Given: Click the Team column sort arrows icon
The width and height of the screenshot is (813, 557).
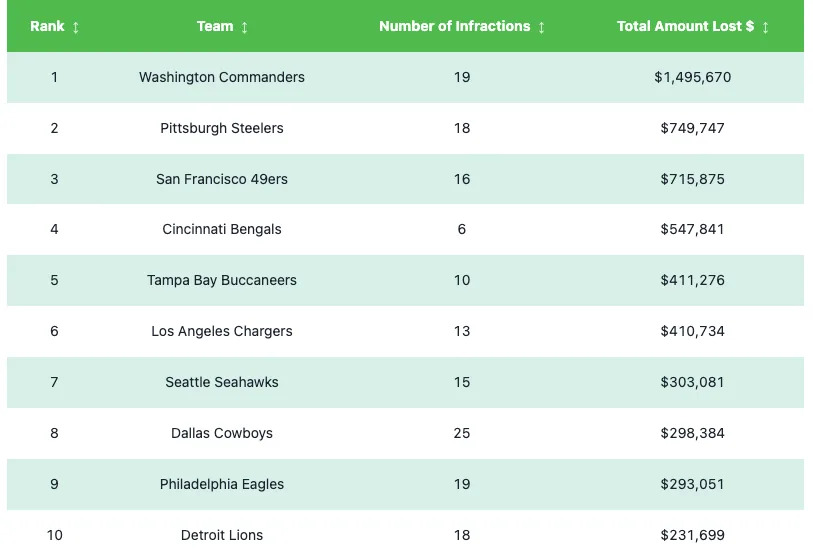Looking at the screenshot, I should click(x=245, y=27).
